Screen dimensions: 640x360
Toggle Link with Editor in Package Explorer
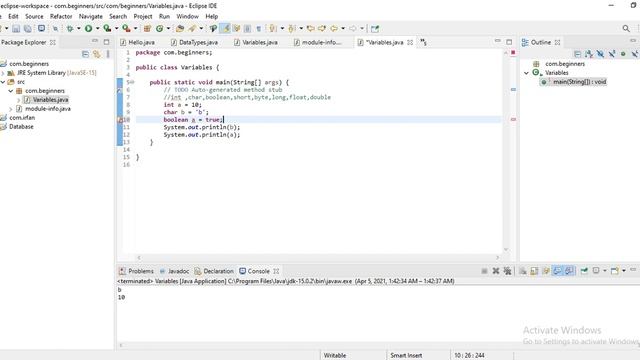pyautogui.click(x=97, y=54)
